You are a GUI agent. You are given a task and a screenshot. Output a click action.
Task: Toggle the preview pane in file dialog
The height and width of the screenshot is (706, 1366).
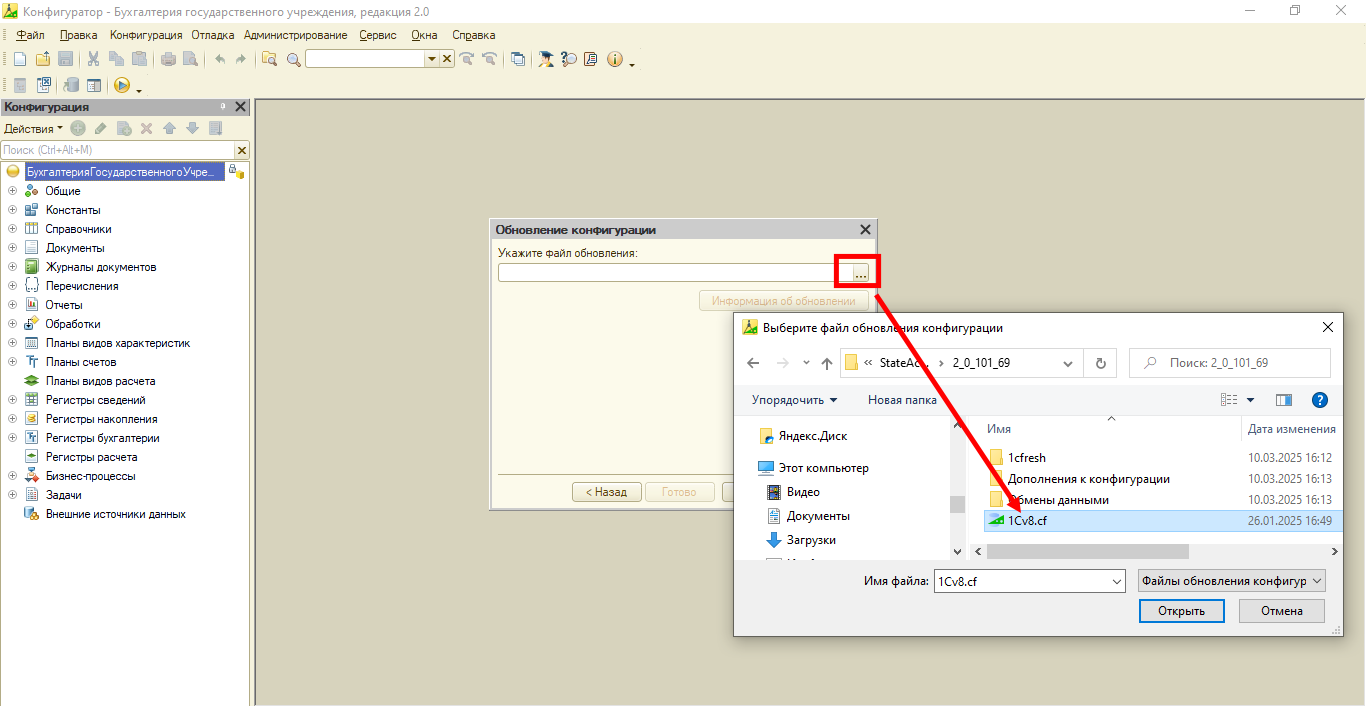tap(1284, 400)
